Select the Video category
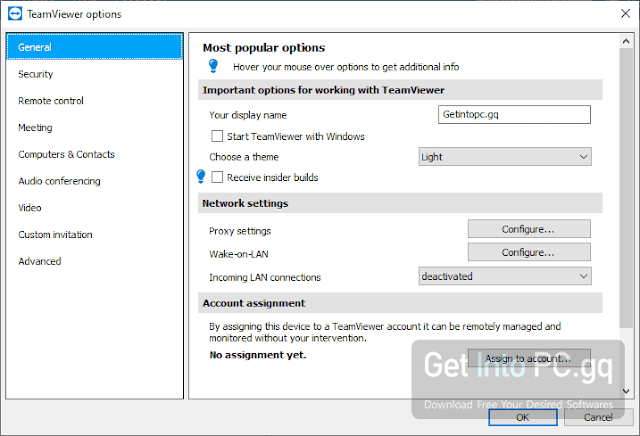 (x=95, y=208)
